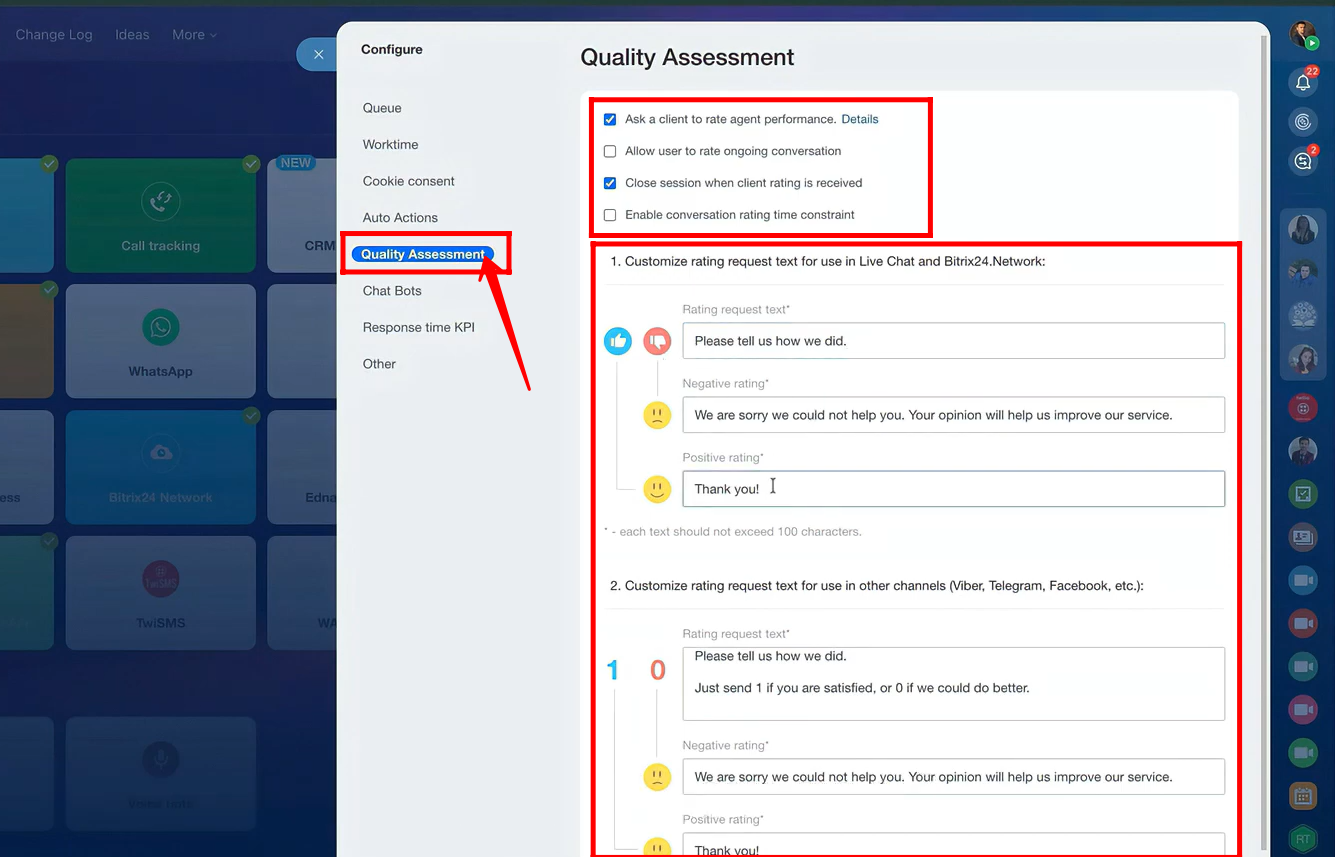Image resolution: width=1335 pixels, height=857 pixels.
Task: Uncheck 'Close session when client rating is received'
Action: click(610, 184)
